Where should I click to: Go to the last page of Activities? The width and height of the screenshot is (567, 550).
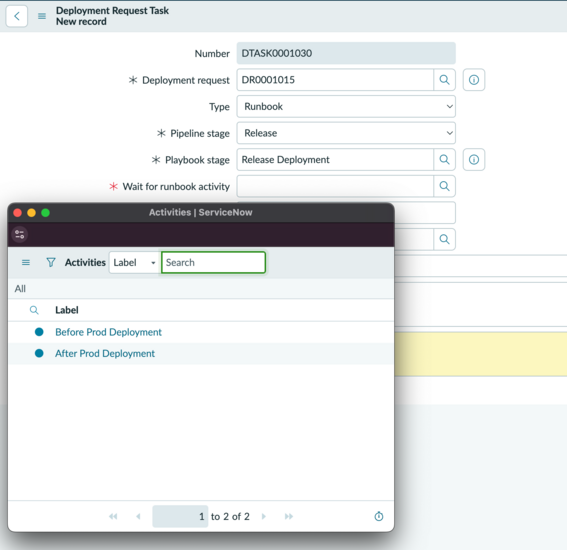289,516
